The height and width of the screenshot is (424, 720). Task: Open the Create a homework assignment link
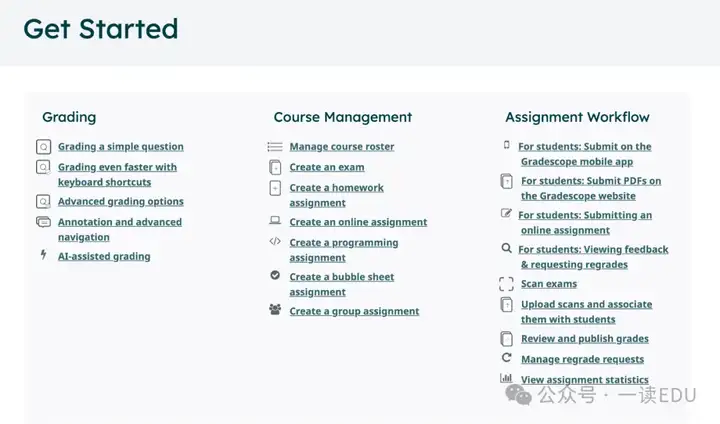pyautogui.click(x=337, y=195)
